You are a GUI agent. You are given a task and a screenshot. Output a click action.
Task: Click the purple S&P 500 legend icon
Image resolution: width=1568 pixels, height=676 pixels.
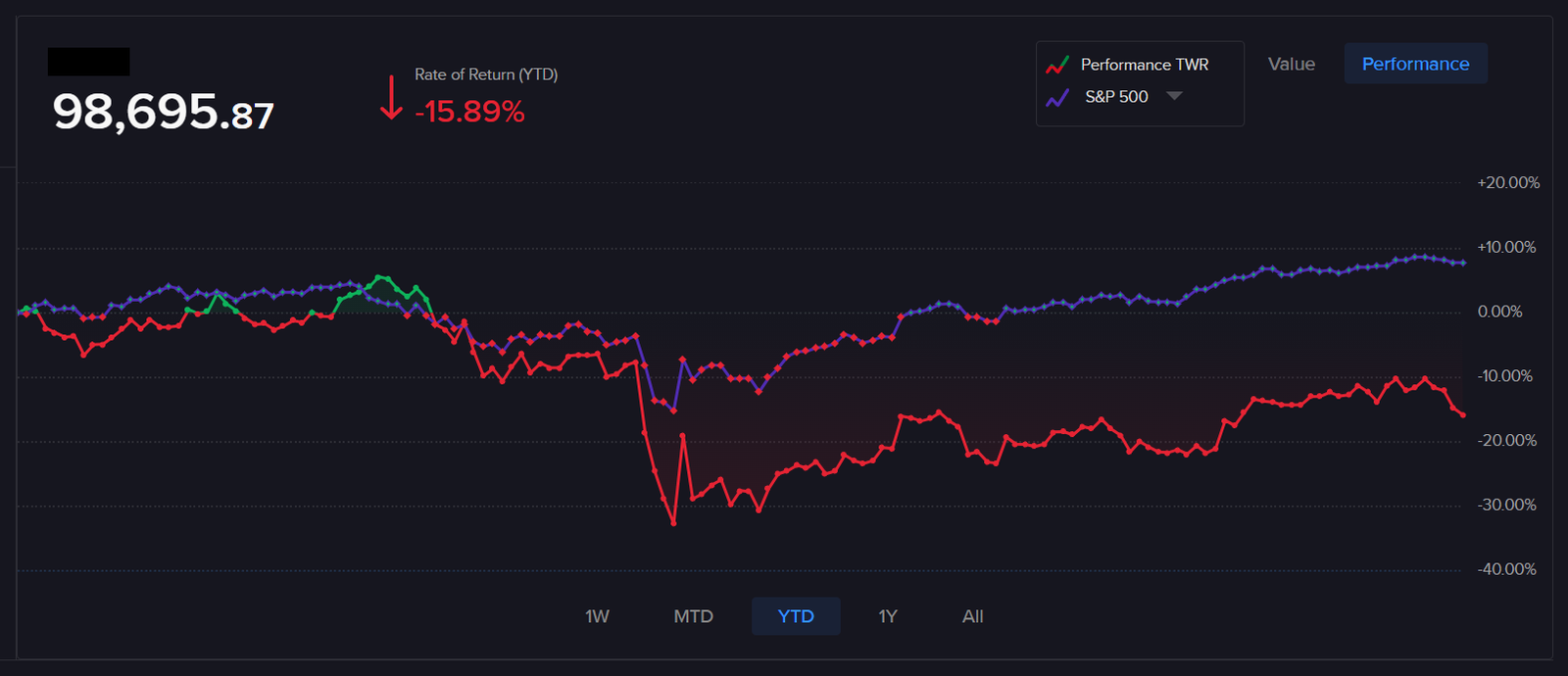pos(1056,97)
